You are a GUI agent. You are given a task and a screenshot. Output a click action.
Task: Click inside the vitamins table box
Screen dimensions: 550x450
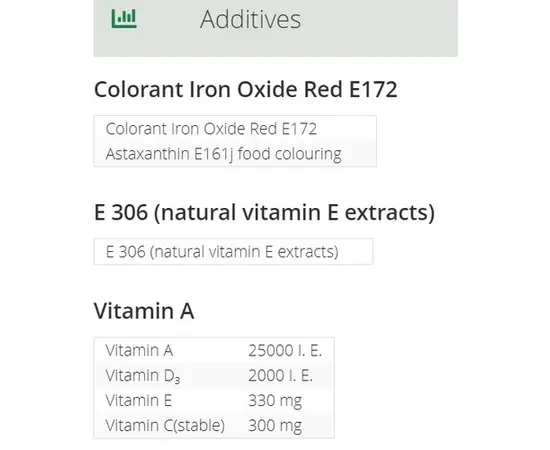214,388
